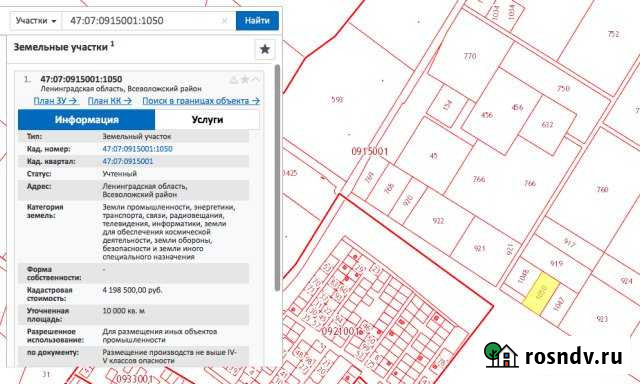Image resolution: width=640 pixels, height=384 pixels.
Task: Click the status value Учтенный
Action: point(120,174)
